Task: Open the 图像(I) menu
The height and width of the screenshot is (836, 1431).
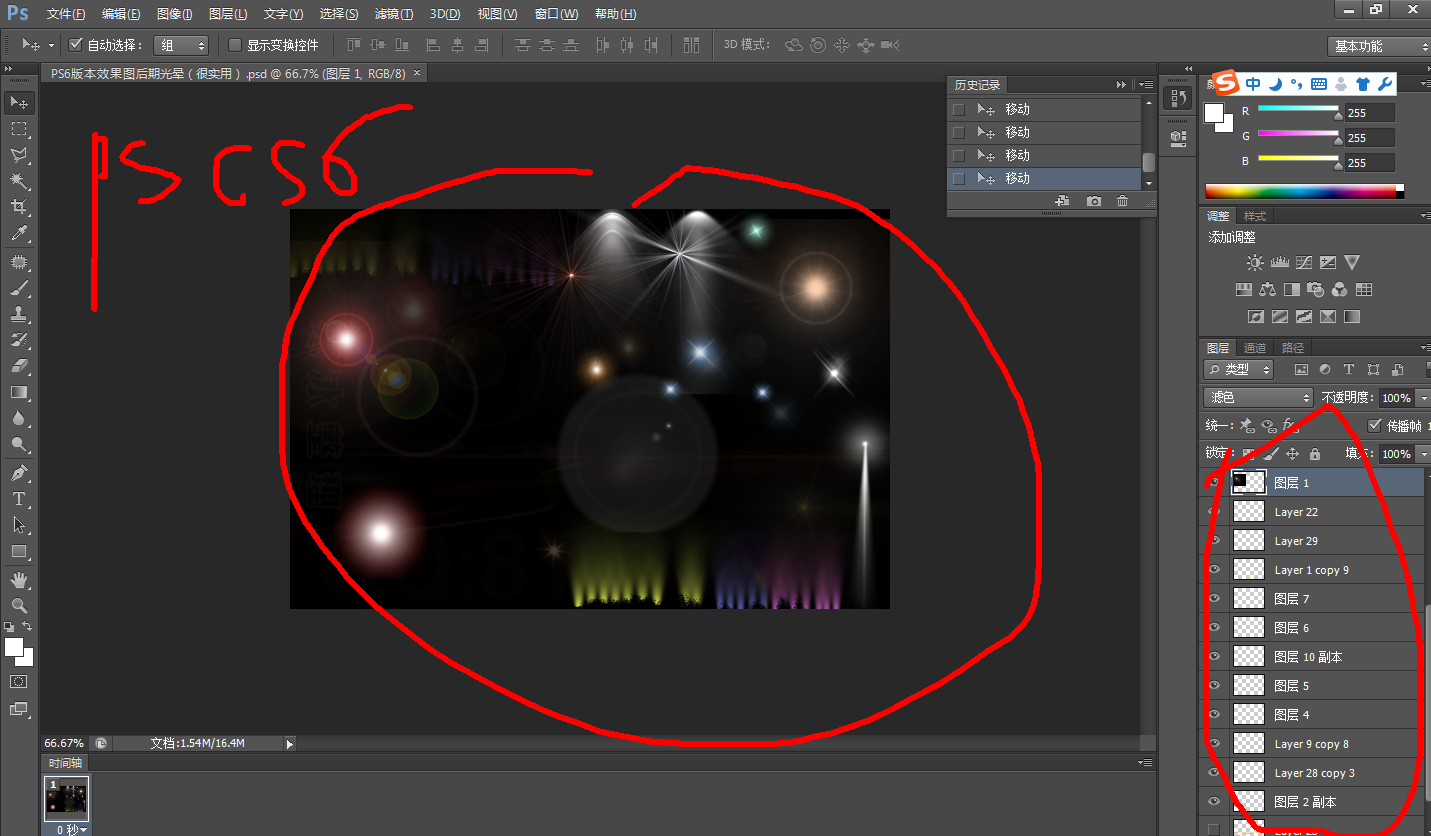Action: (174, 14)
